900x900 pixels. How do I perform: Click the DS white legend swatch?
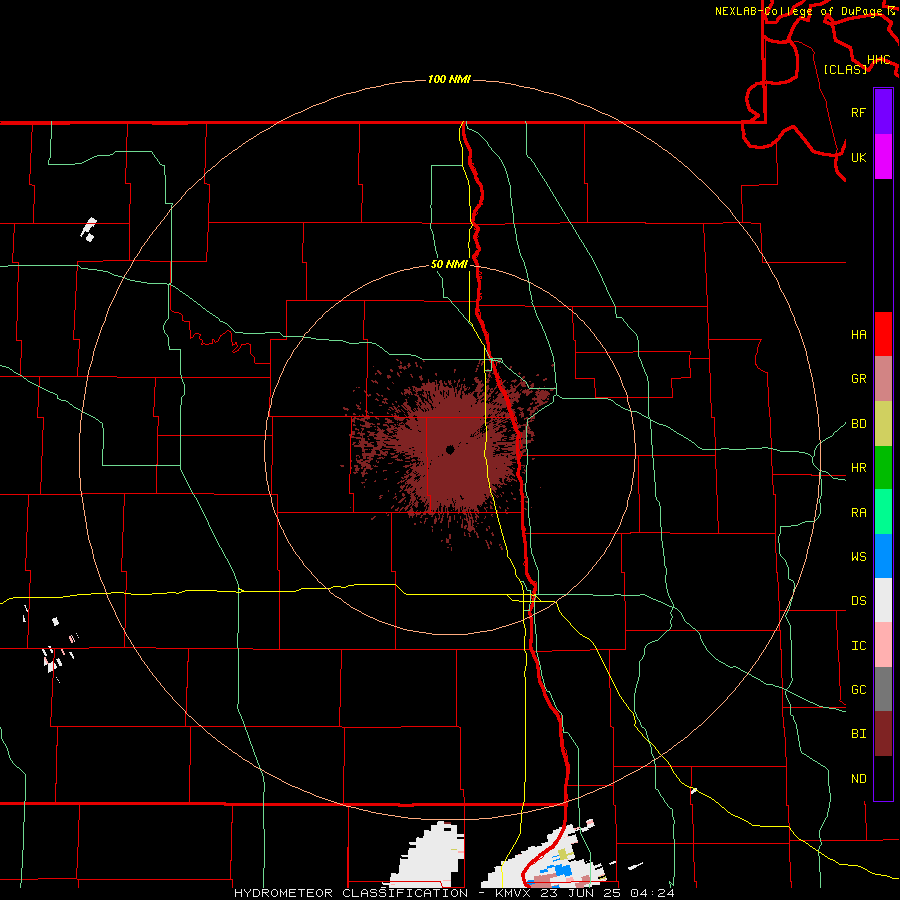[883, 600]
